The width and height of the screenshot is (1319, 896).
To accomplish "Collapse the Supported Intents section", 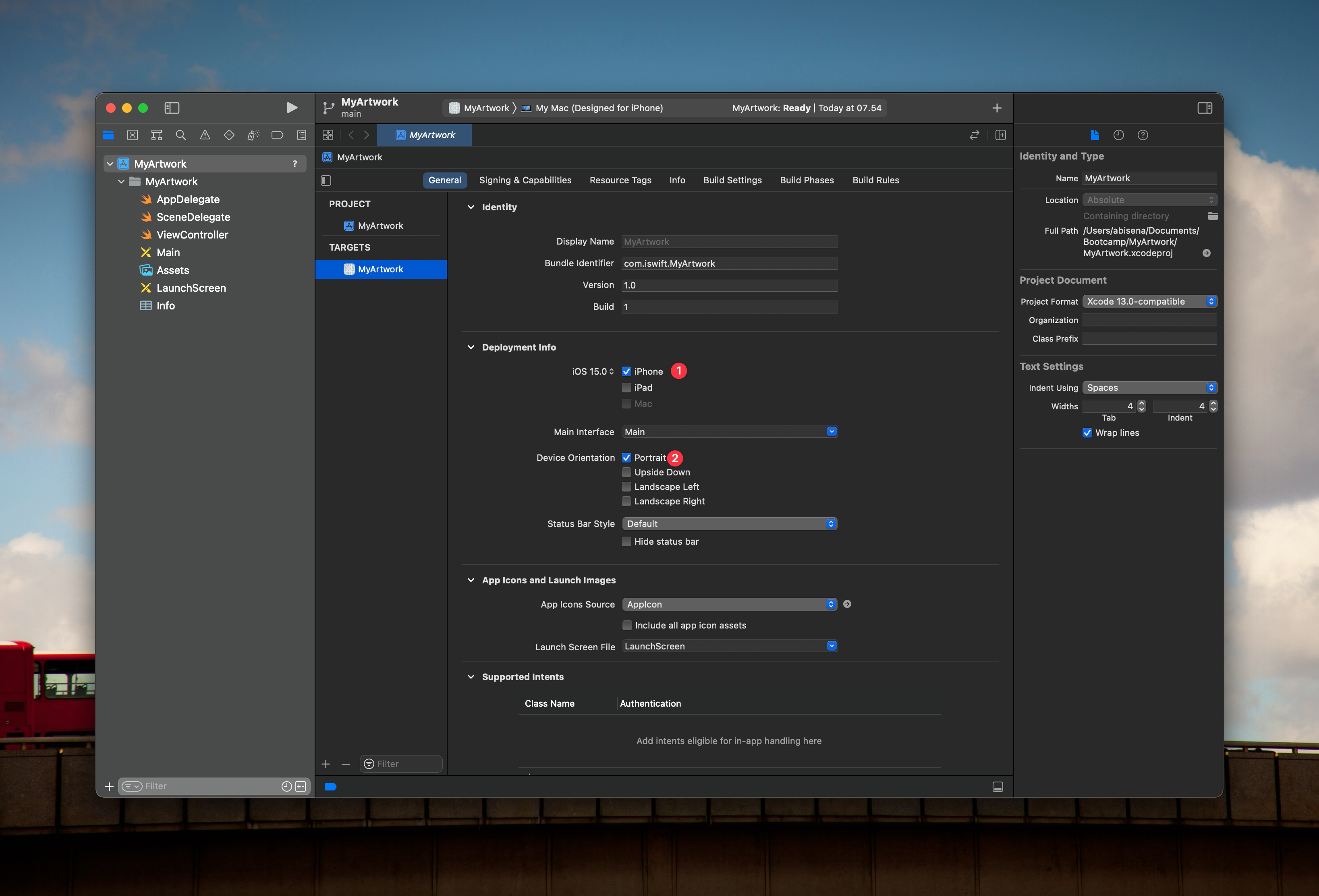I will pyautogui.click(x=471, y=677).
